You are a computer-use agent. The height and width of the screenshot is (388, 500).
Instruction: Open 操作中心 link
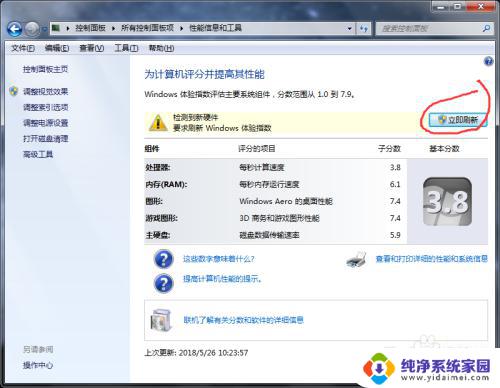tap(38, 365)
